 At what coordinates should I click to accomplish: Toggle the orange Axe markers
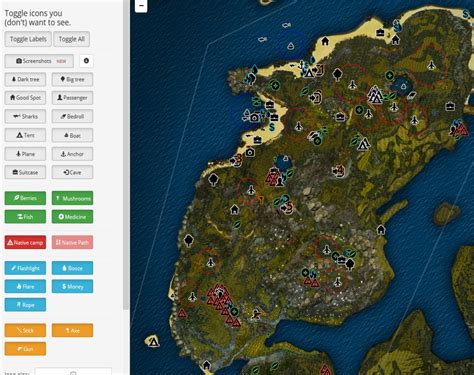72,330
